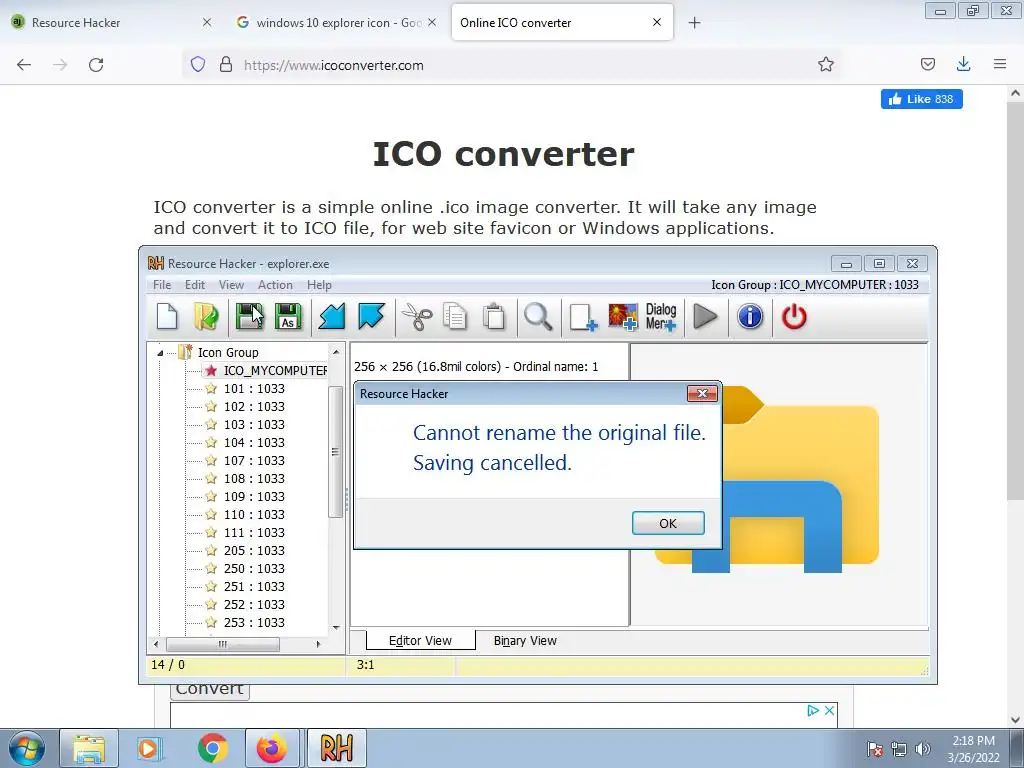Bookmark this page with star icon
1024x768 pixels.
pos(825,64)
